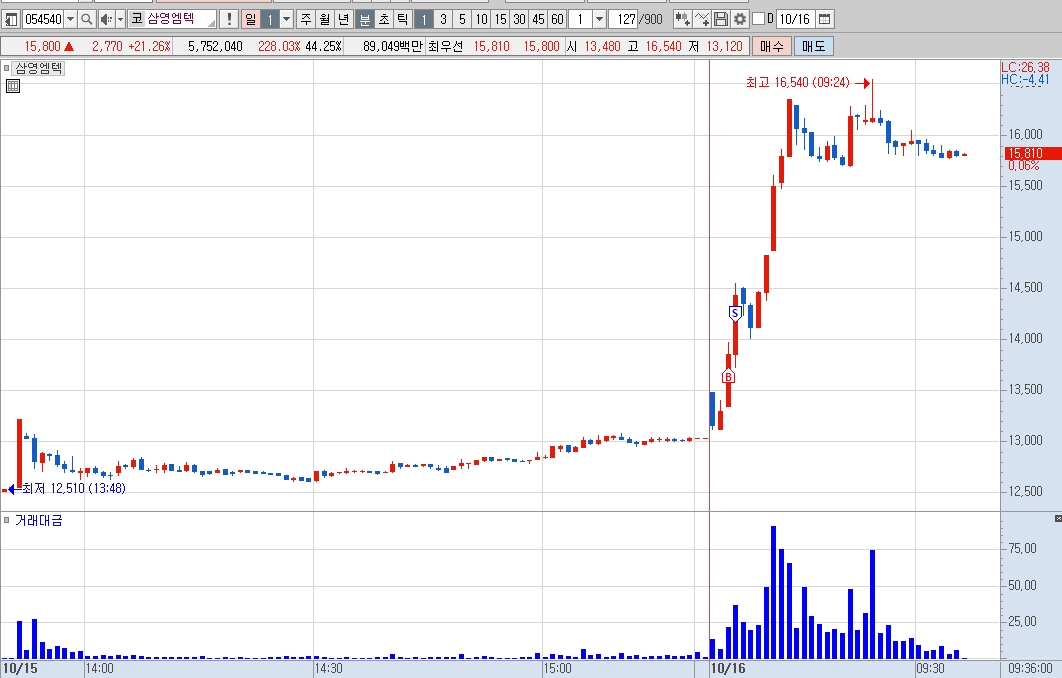
Task: Open the custom interval dropdown beside 60
Action: (599, 19)
